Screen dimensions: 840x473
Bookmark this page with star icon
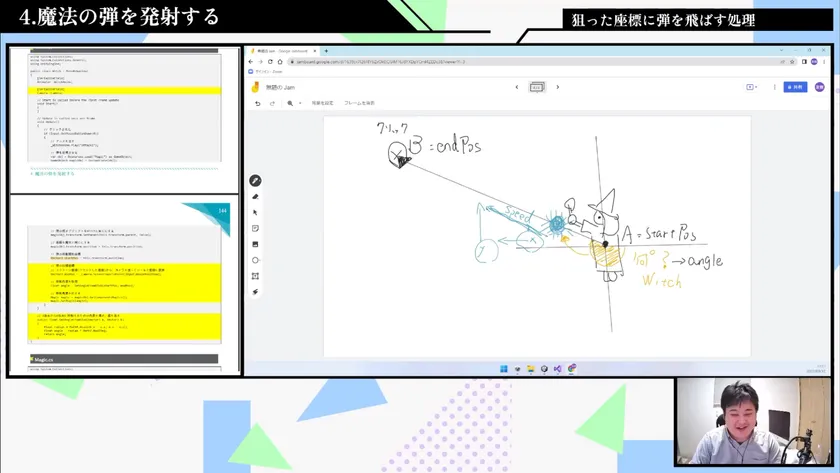792,62
